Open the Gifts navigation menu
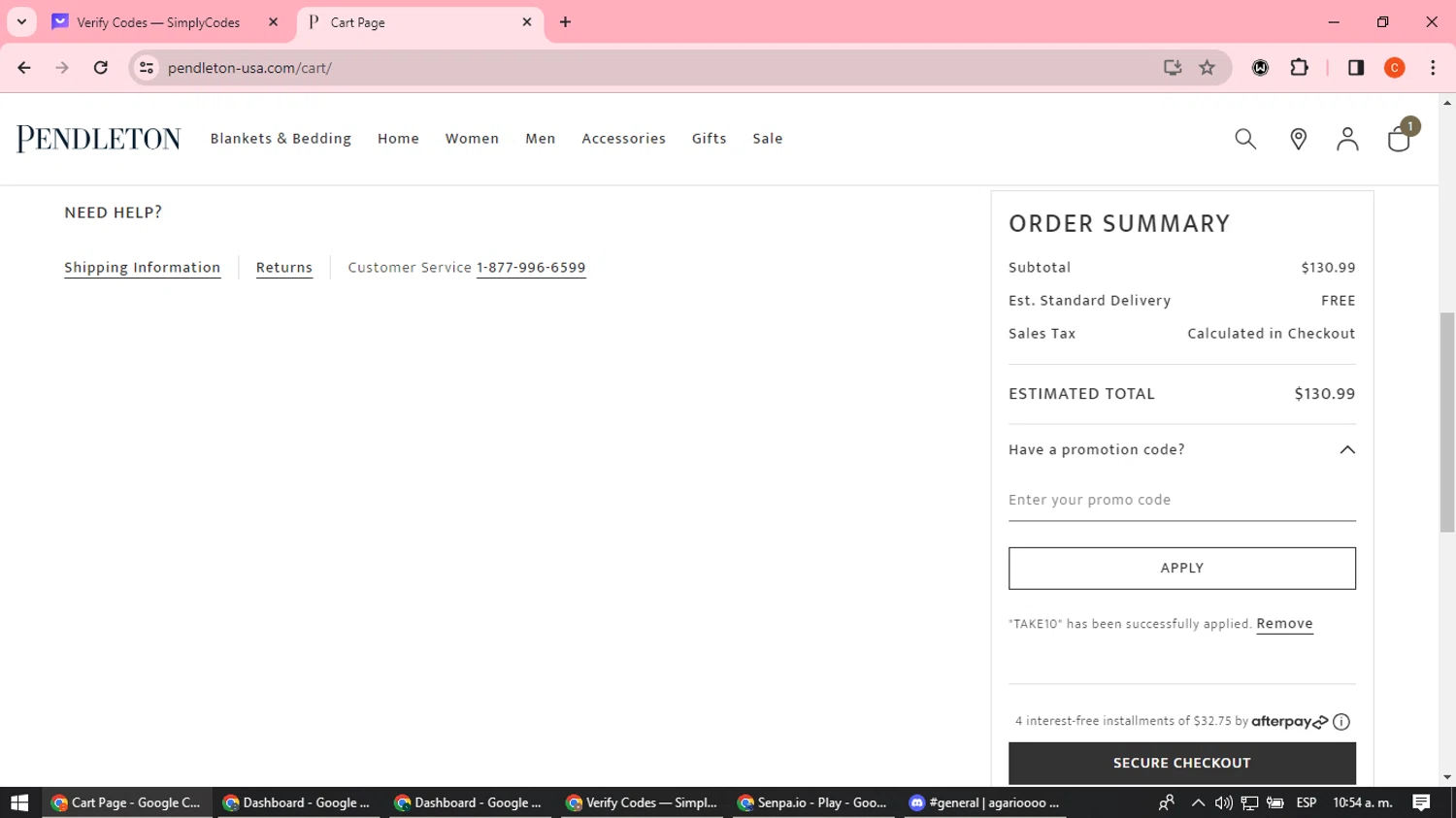The width and height of the screenshot is (1456, 818). (x=709, y=139)
